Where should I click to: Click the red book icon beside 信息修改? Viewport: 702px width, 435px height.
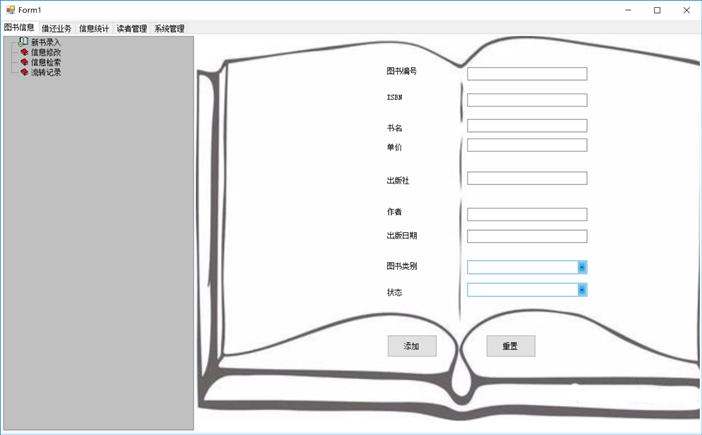tap(24, 52)
